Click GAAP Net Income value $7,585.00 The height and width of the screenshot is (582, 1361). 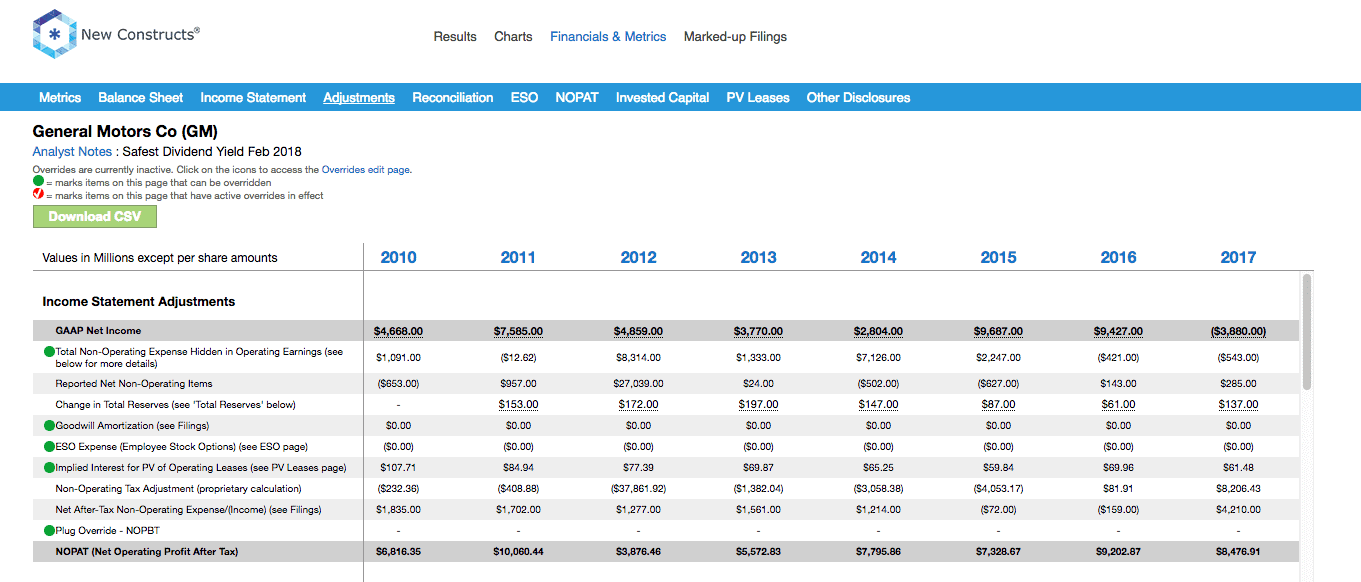pyautogui.click(x=518, y=331)
